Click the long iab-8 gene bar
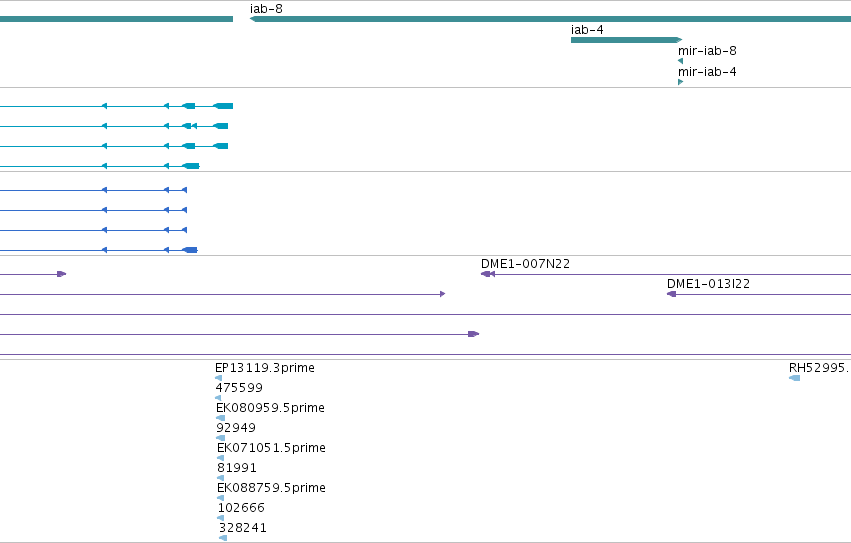This screenshot has width=851, height=543. 550,19
